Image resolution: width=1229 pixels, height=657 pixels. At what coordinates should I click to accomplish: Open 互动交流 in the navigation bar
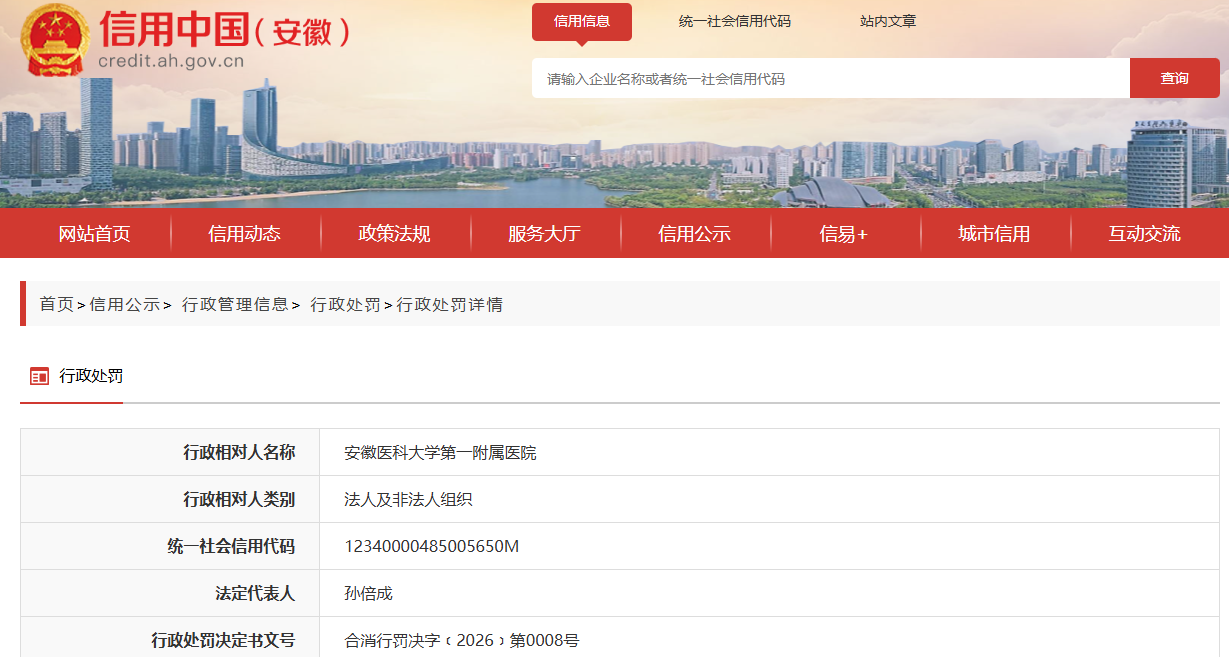tap(1145, 234)
